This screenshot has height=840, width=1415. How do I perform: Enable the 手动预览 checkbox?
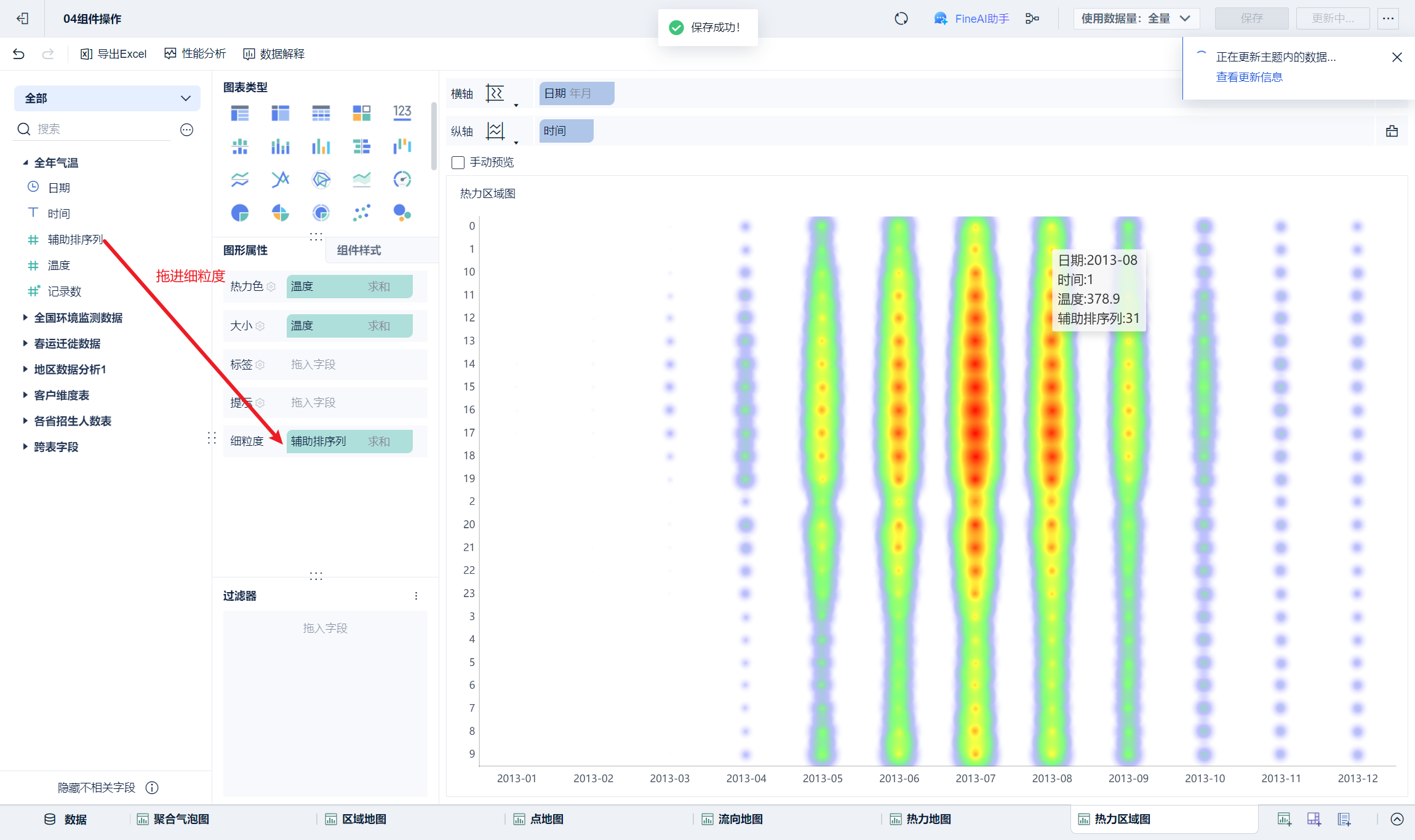coord(458,162)
